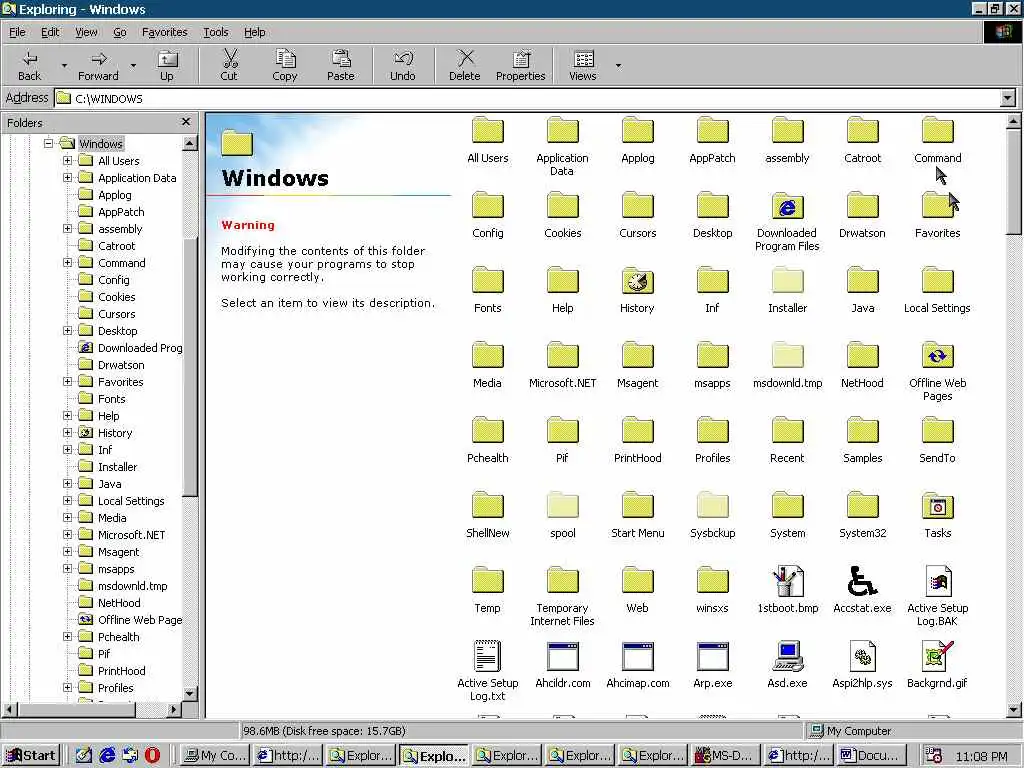Launch Opera from Quick Launch
The width and height of the screenshot is (1024, 768).
point(152,756)
